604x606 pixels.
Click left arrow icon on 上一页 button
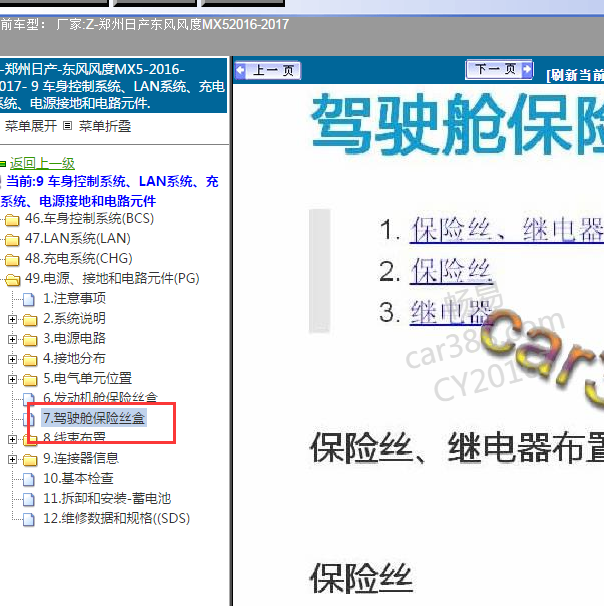(241, 71)
